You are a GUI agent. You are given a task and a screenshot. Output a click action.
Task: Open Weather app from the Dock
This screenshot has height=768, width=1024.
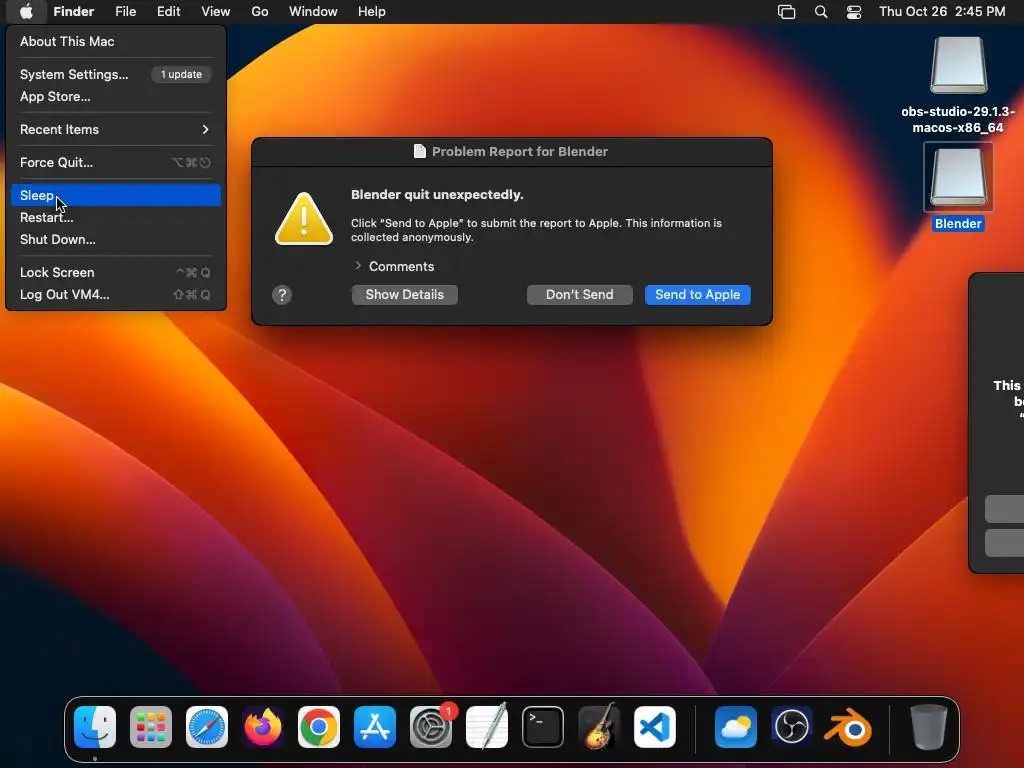pos(736,727)
